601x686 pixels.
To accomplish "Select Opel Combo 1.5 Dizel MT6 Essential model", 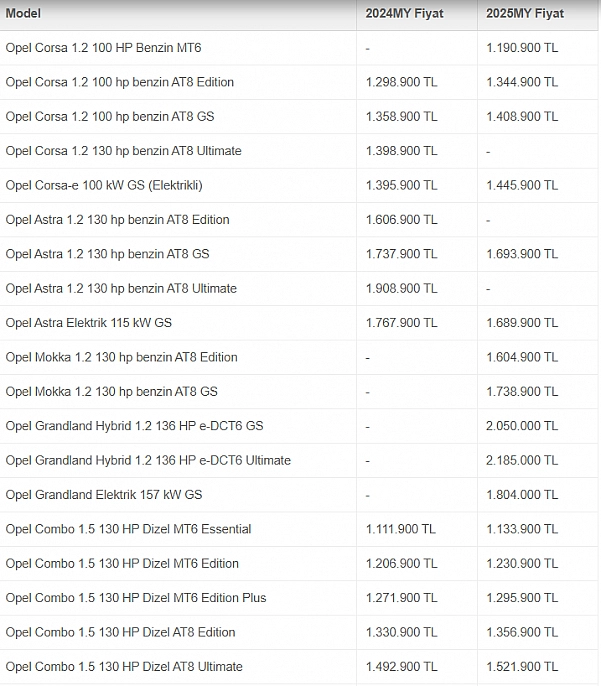I will pos(128,529).
